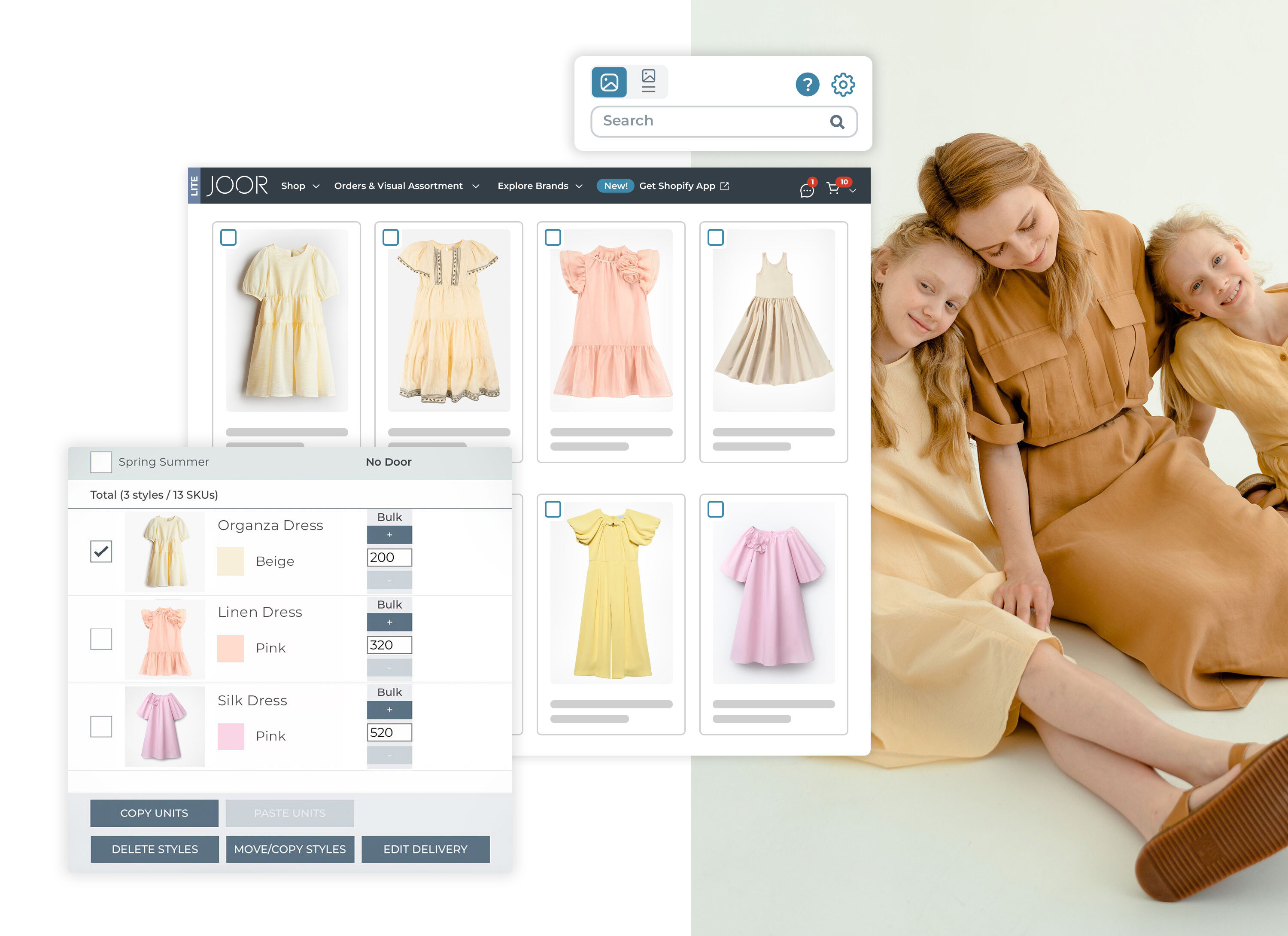Click the DELETE STYLES button
The image size is (1288, 936).
pyautogui.click(x=155, y=849)
